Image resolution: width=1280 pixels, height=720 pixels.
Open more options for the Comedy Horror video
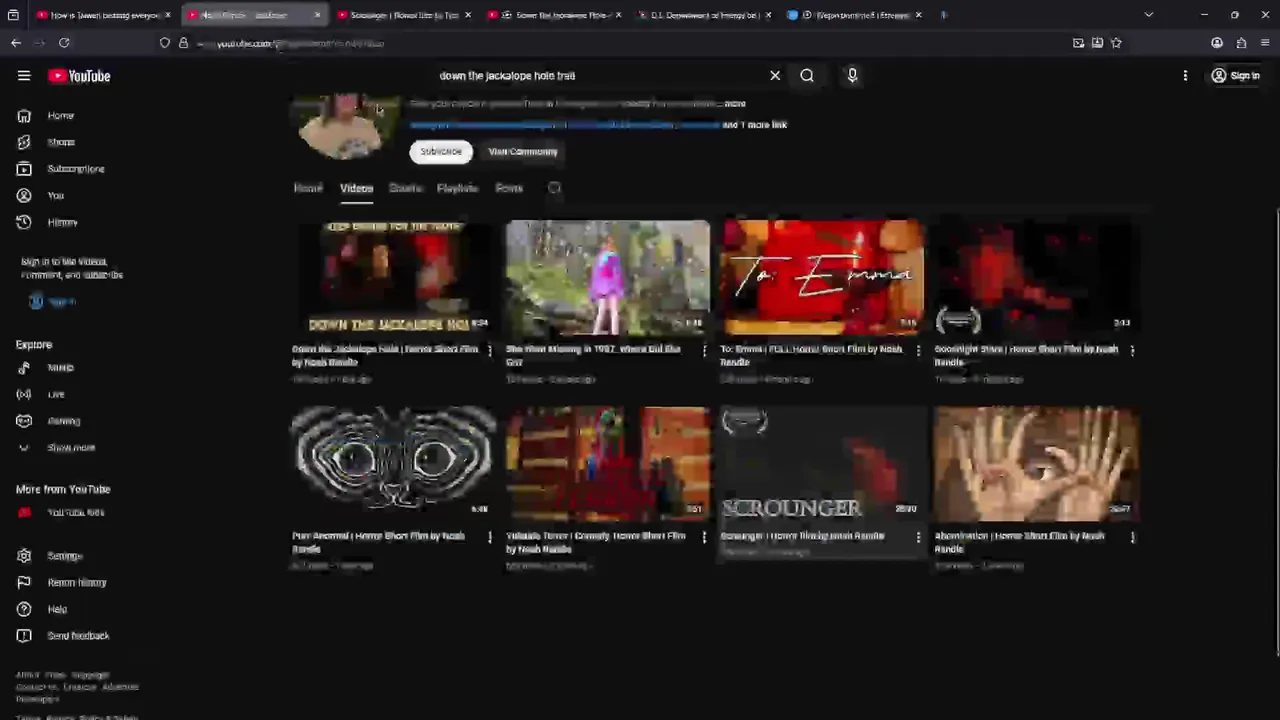click(x=704, y=538)
